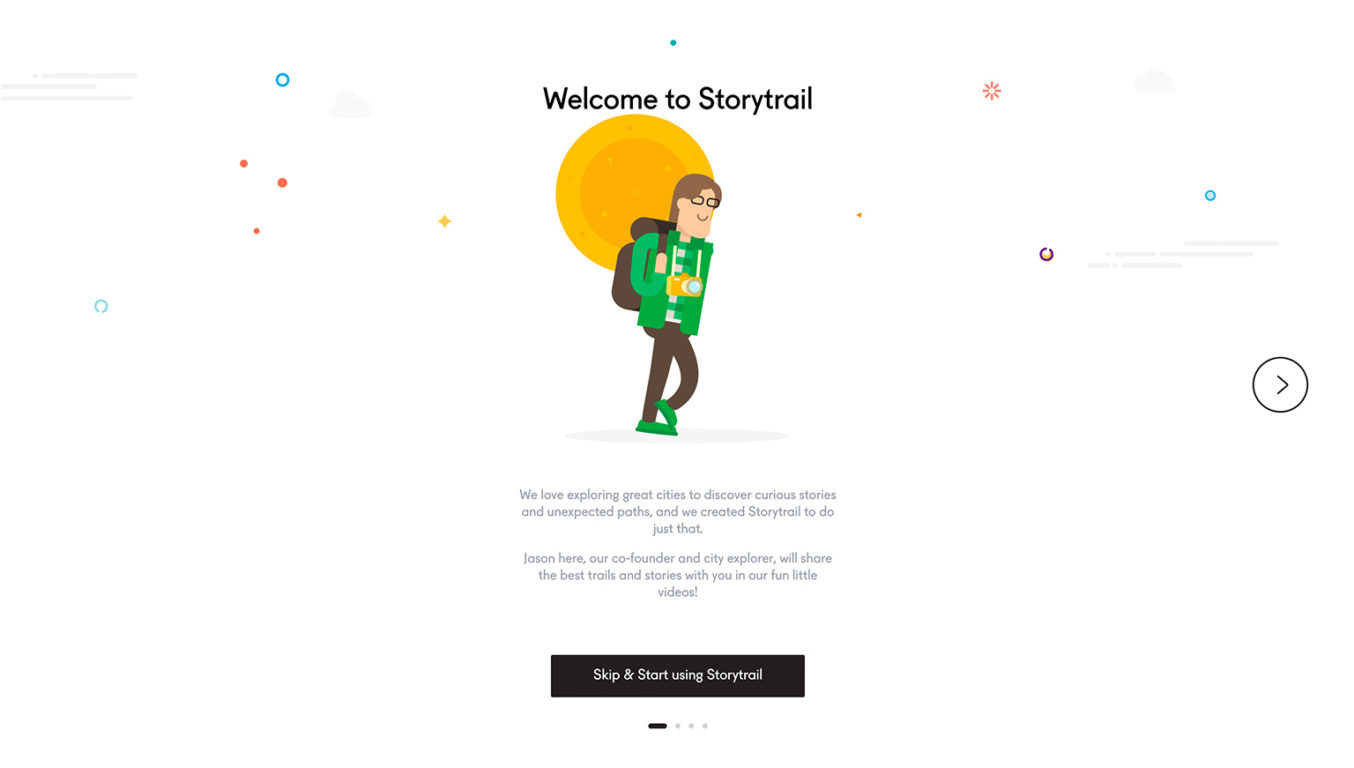Click the yellow four-point sparkle
1354x768 pixels.
(445, 221)
